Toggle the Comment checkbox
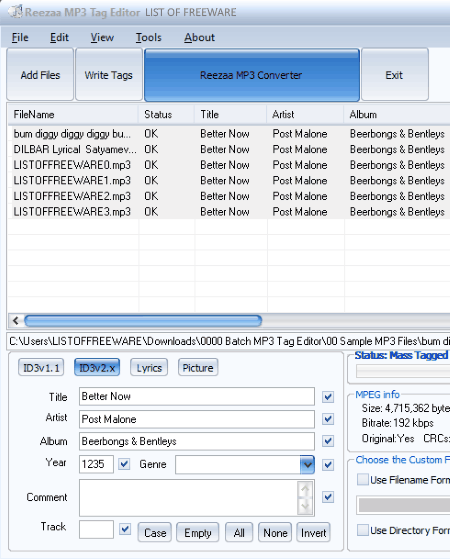Image resolution: width=450 pixels, height=559 pixels. pos(328,497)
